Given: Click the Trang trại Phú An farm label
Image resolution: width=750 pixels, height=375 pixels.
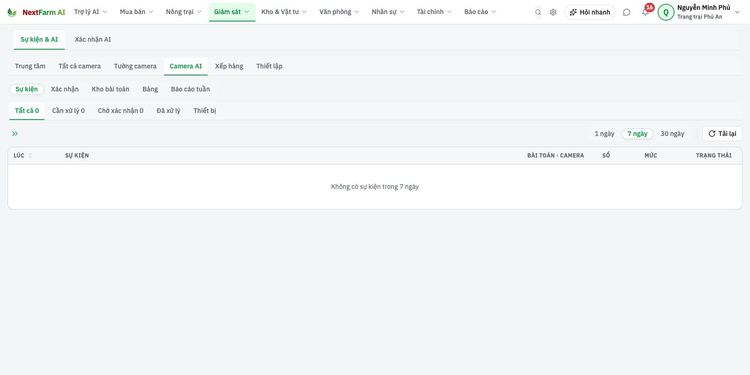Looking at the screenshot, I should [699, 17].
